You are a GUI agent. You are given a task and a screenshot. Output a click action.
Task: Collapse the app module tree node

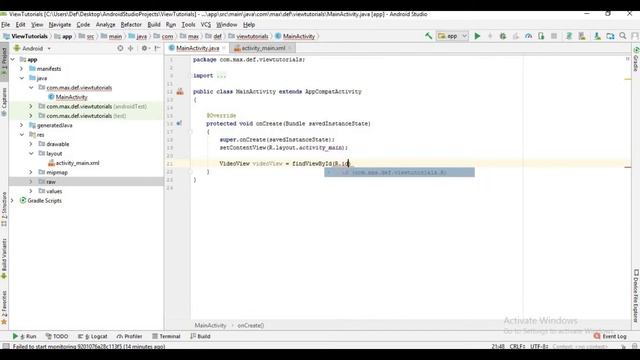[13, 60]
